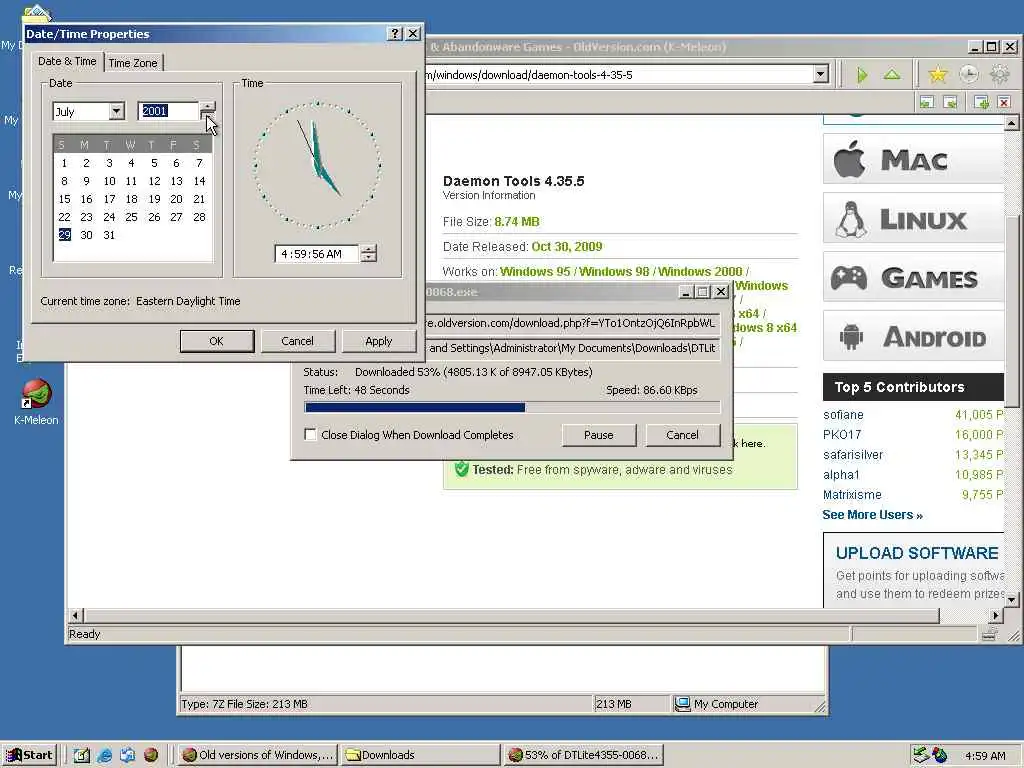Click the K-Meleon desktop shortcut icon
This screenshot has width=1024, height=768.
pyautogui.click(x=37, y=394)
